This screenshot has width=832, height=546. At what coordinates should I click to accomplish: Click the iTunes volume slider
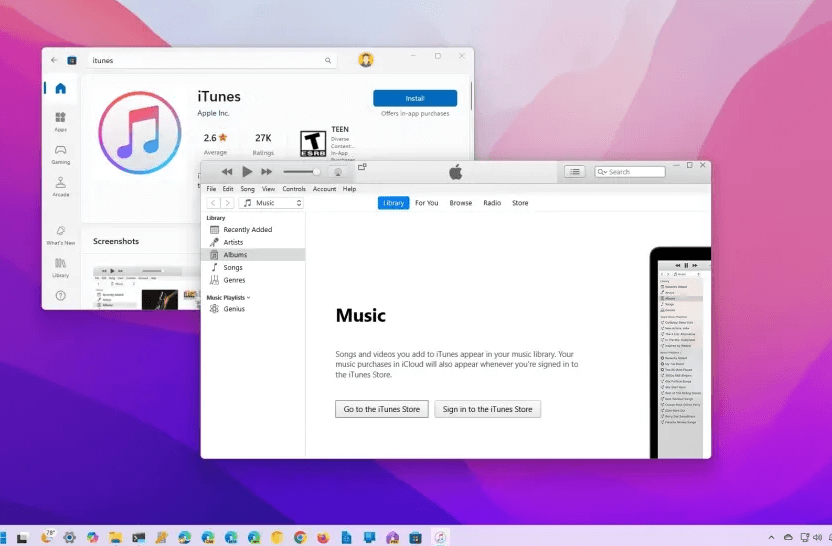click(x=302, y=172)
